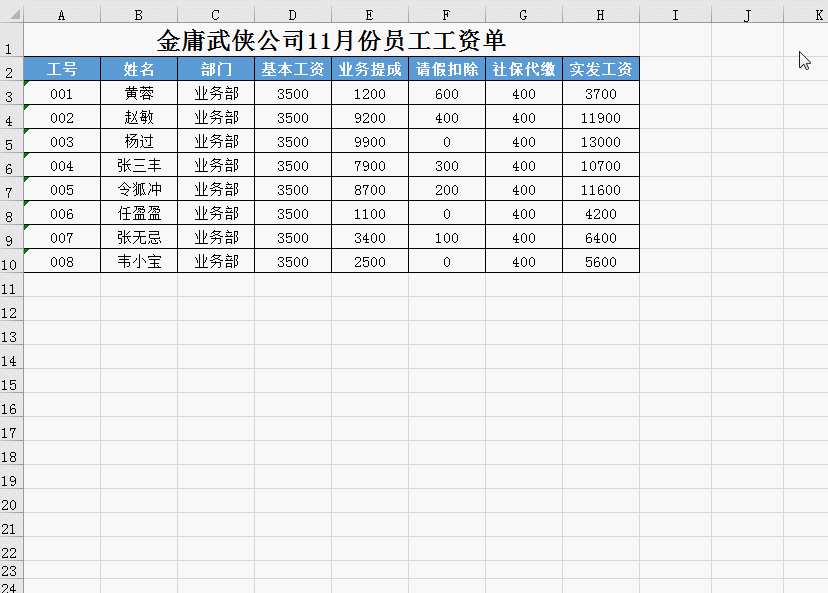This screenshot has width=828, height=593.
Task: Click the cell containing 黄蓉
Action: pos(138,93)
